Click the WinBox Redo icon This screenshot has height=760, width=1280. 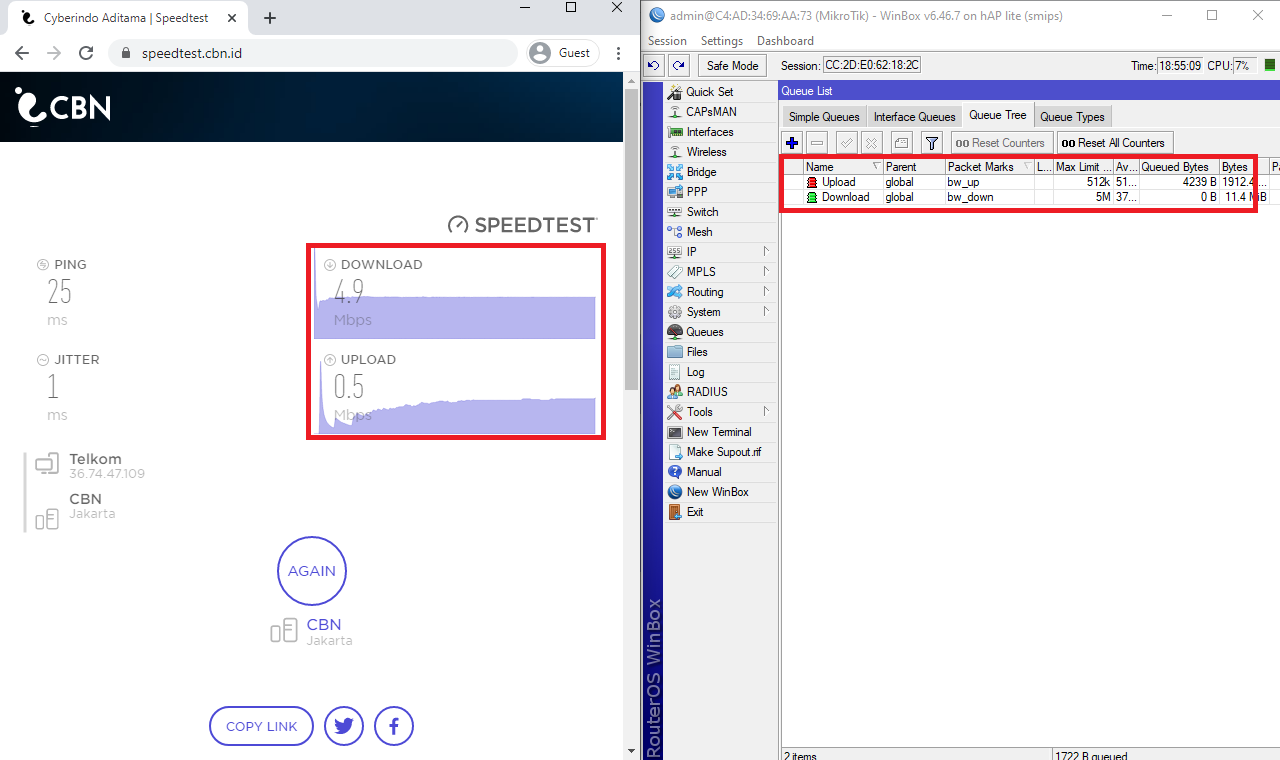(x=679, y=65)
